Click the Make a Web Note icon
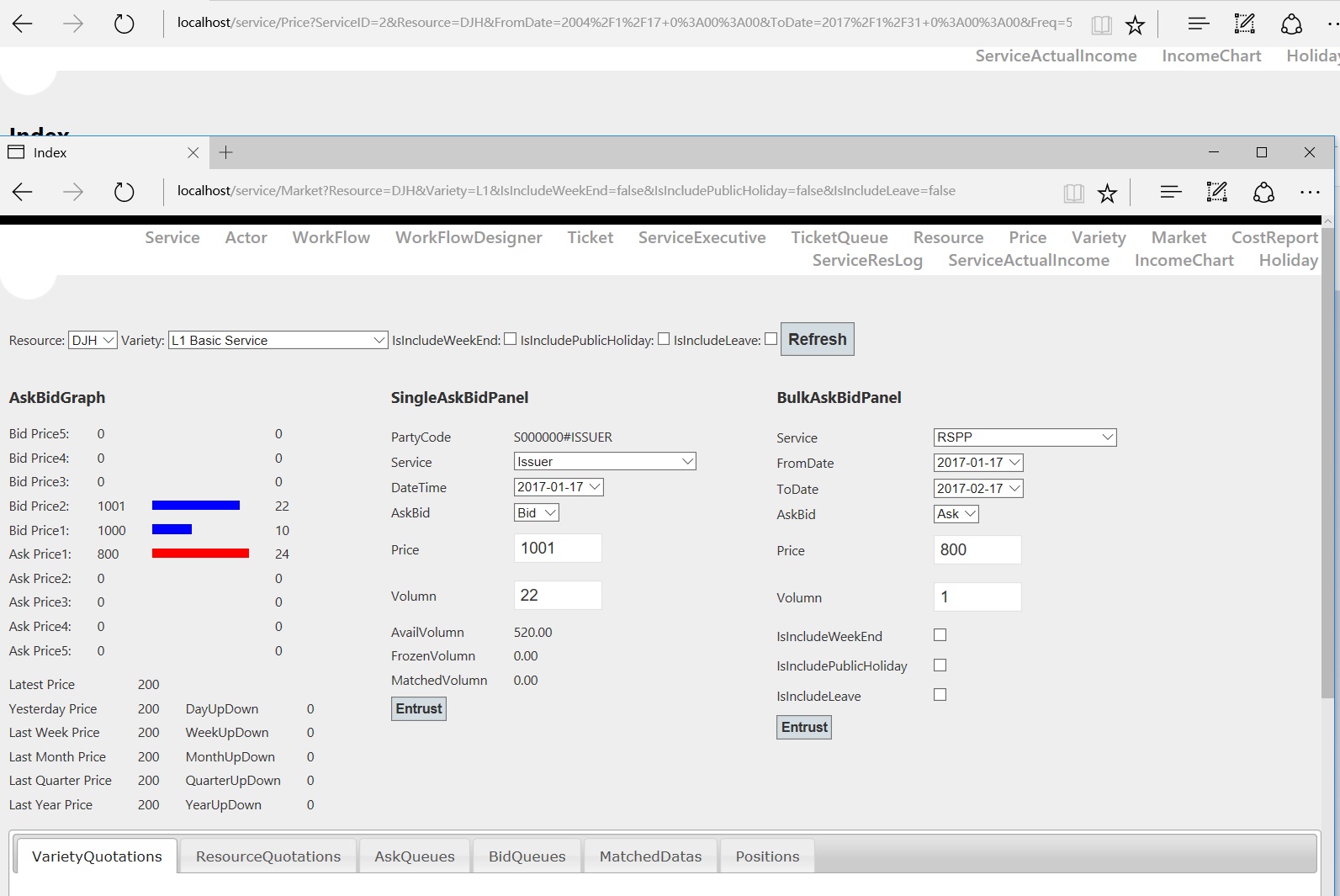This screenshot has height=896, width=1340. 1216,192
